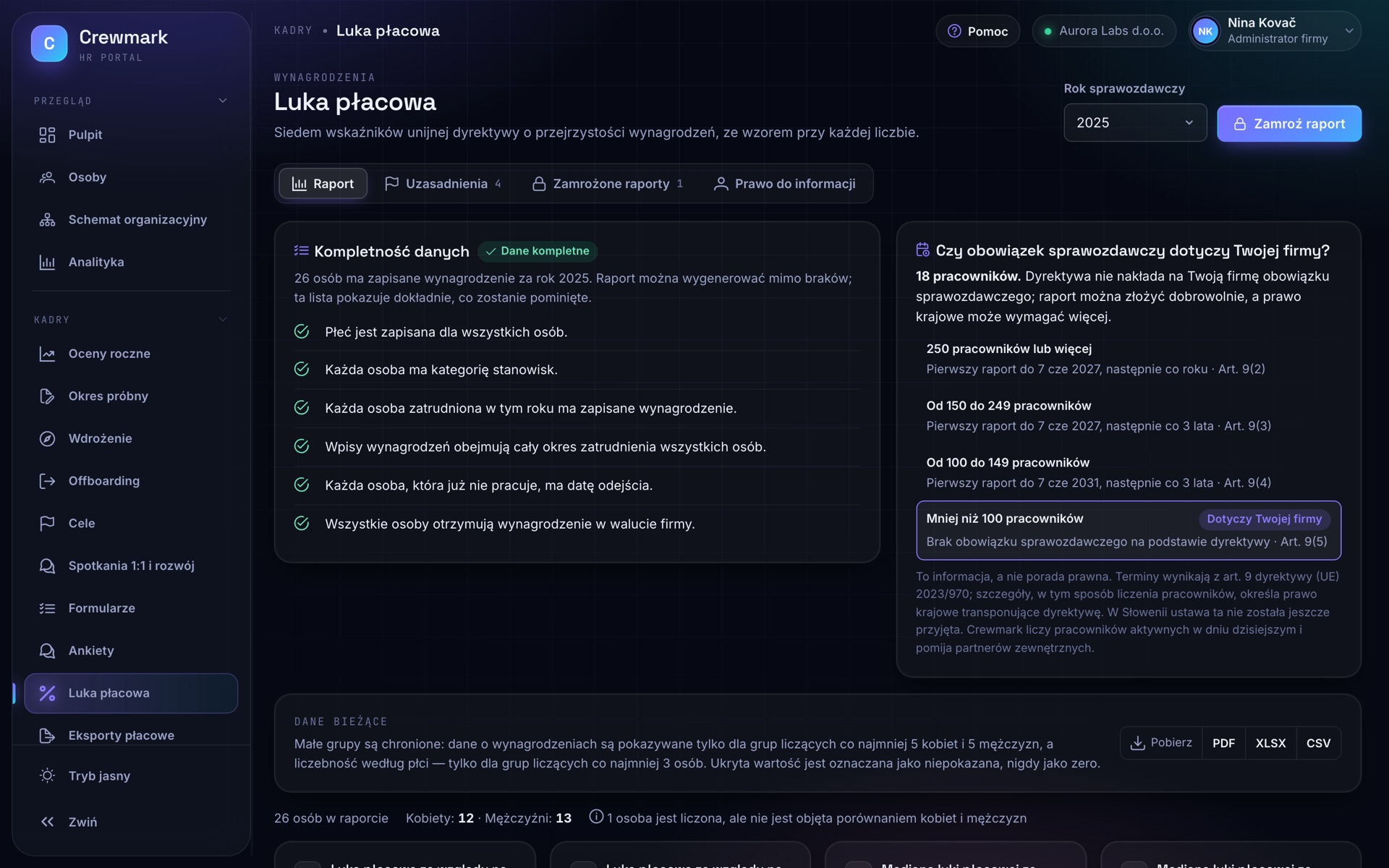
Task: Click 'Płeć jest zapisana dla wszystkich osób.' row
Action: pos(577,332)
